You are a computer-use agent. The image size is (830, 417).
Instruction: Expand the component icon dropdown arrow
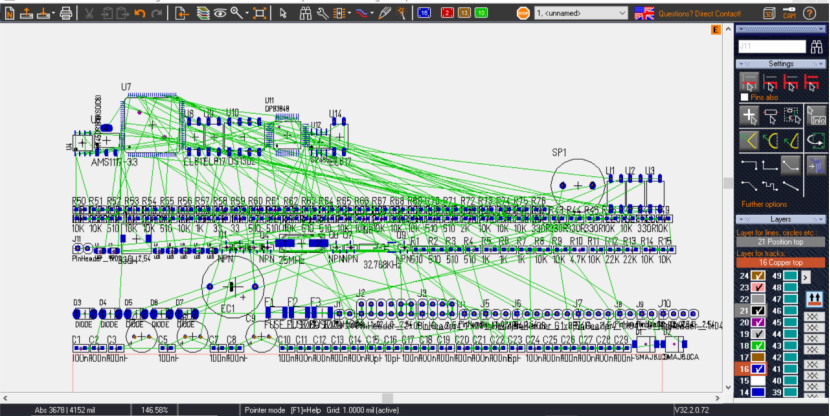coord(349,13)
